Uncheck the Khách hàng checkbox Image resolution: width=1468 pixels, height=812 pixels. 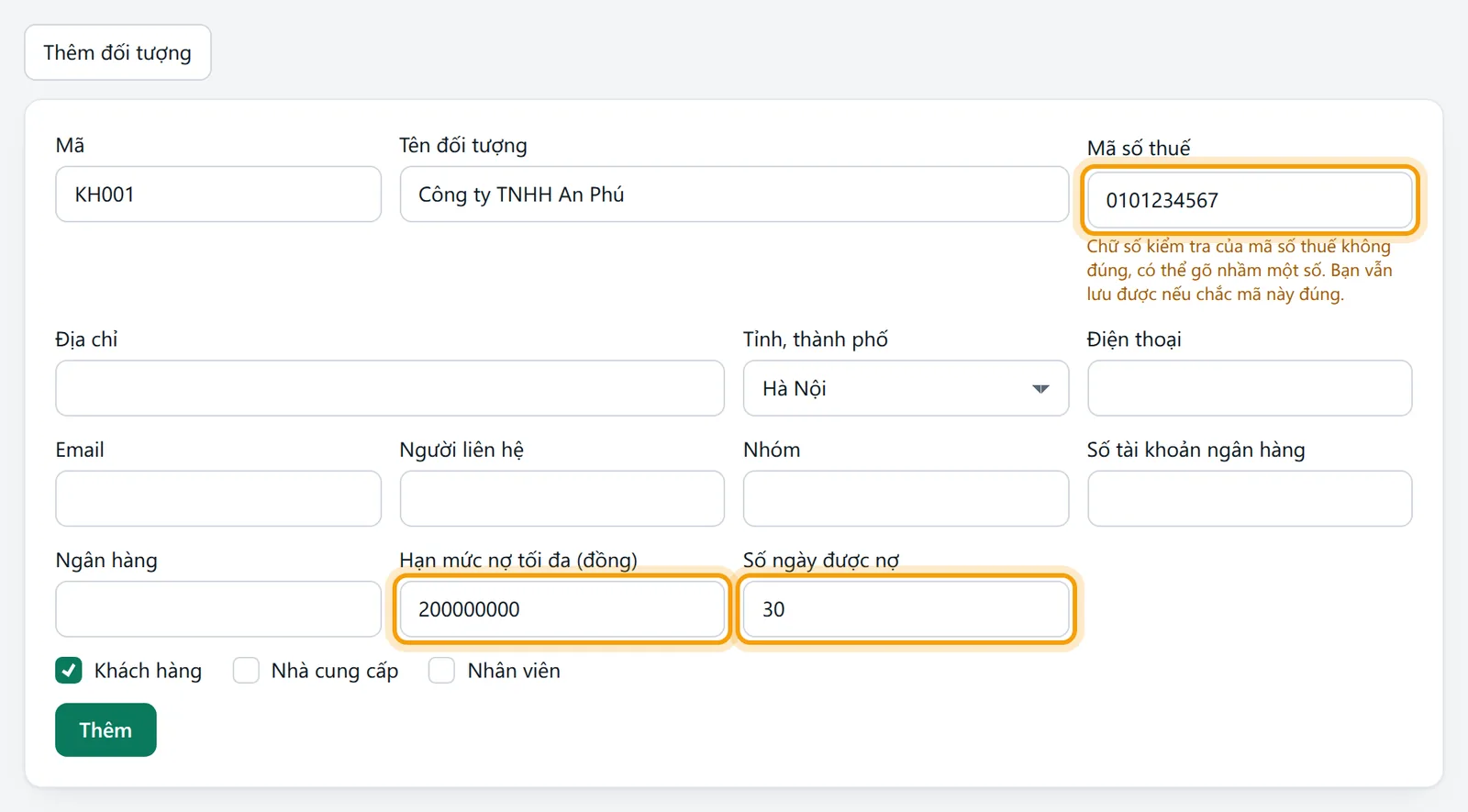tap(69, 671)
